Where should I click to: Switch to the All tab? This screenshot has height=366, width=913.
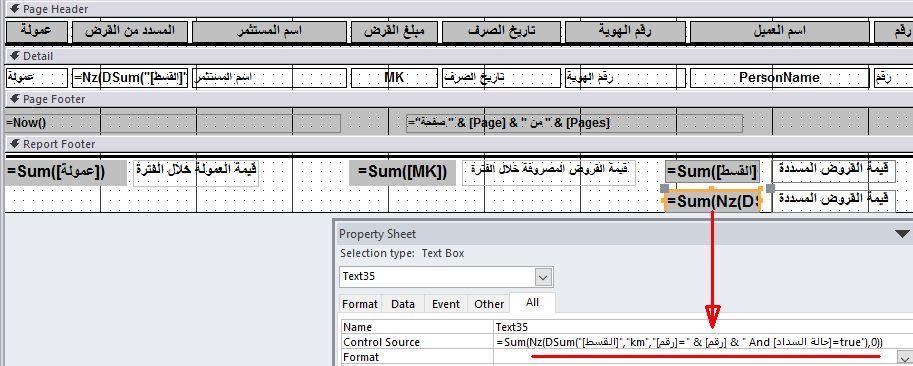click(x=532, y=303)
